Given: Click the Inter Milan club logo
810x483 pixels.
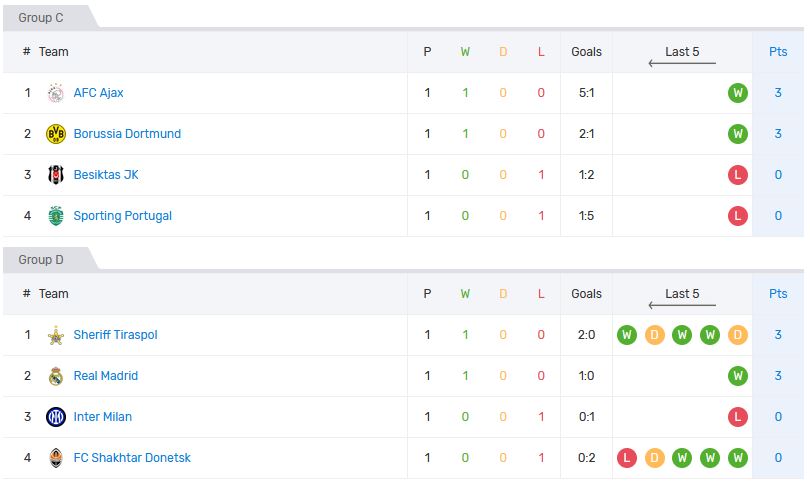Looking at the screenshot, I should coord(56,417).
